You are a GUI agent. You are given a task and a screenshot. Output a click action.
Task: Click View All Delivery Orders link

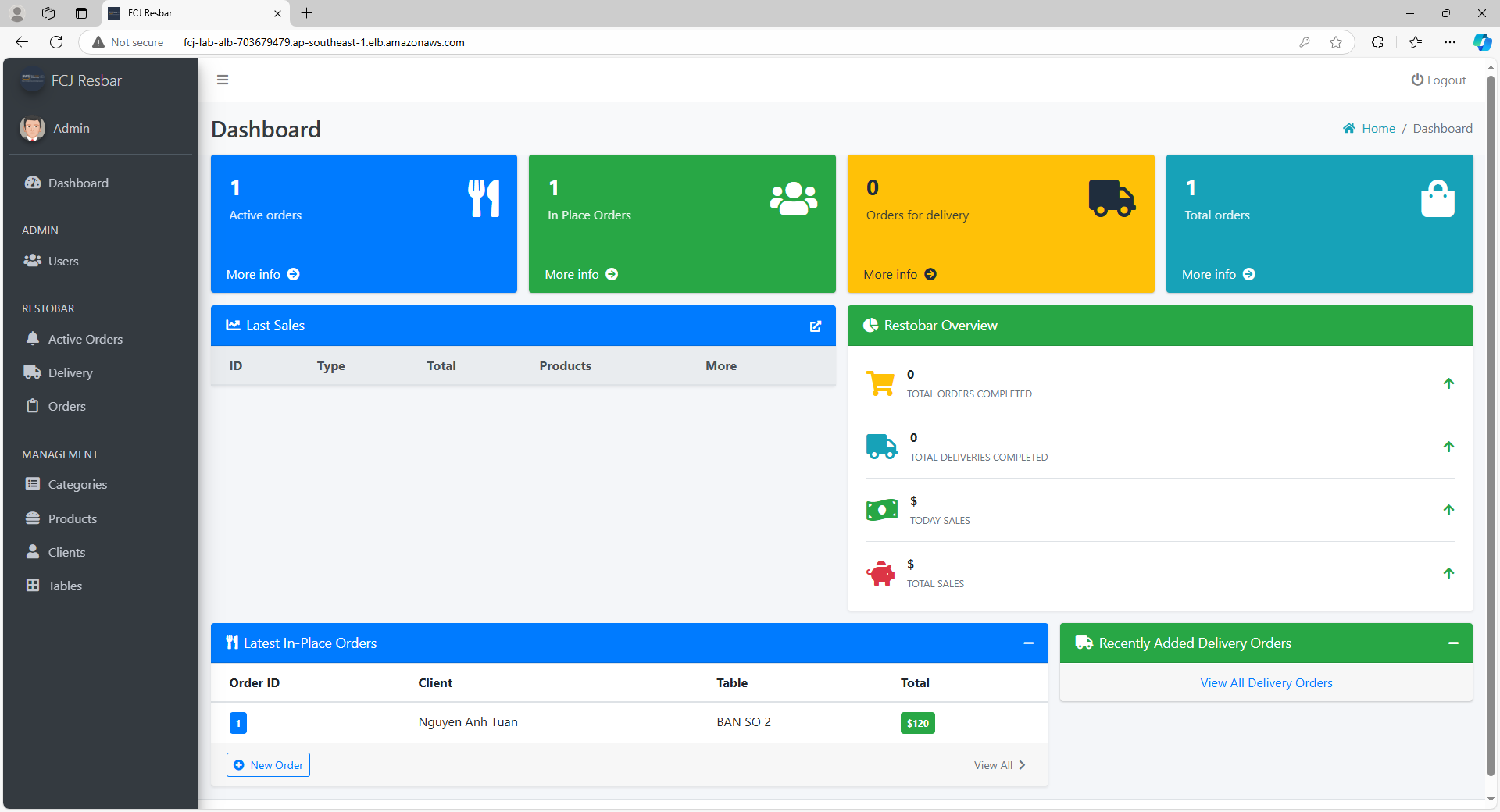[1266, 682]
